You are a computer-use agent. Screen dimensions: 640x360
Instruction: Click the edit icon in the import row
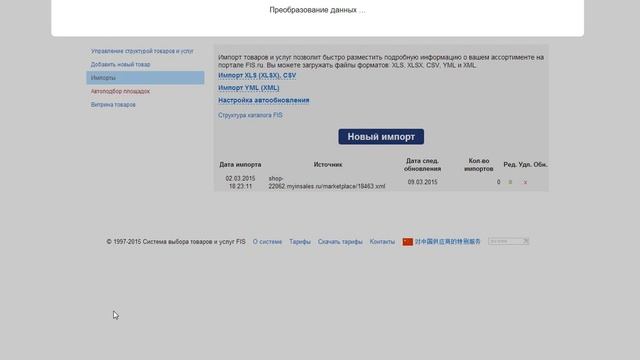point(510,182)
